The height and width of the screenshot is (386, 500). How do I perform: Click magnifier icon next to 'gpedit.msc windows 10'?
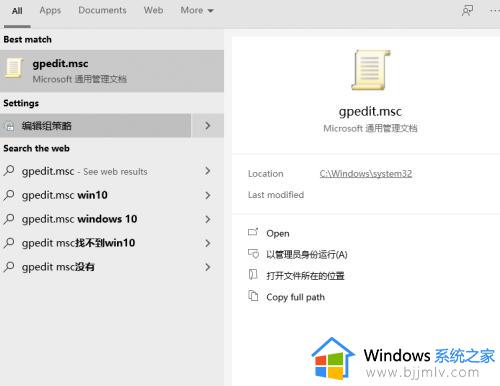click(x=9, y=219)
